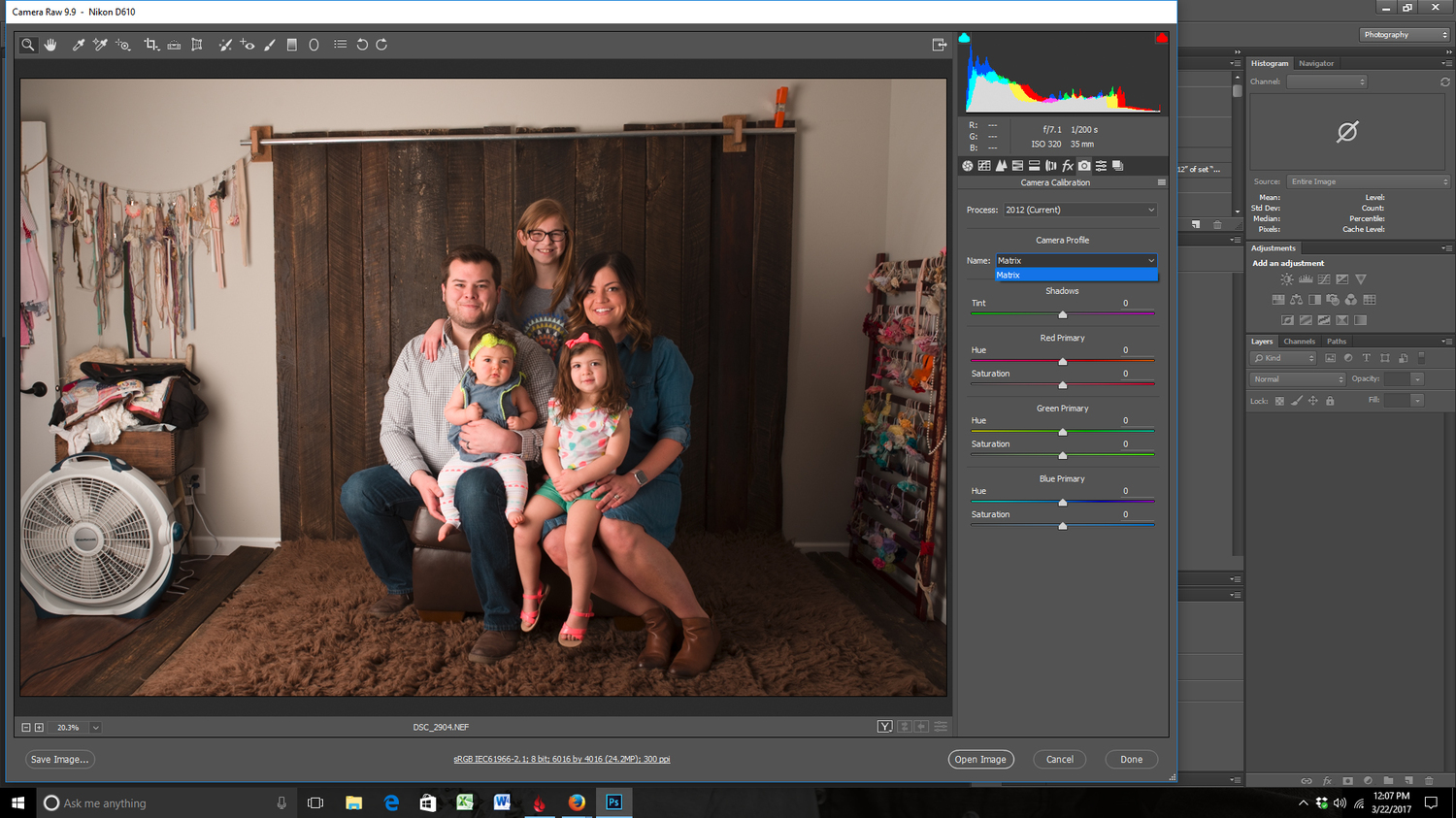Switch to the Paths tab

(x=1337, y=342)
